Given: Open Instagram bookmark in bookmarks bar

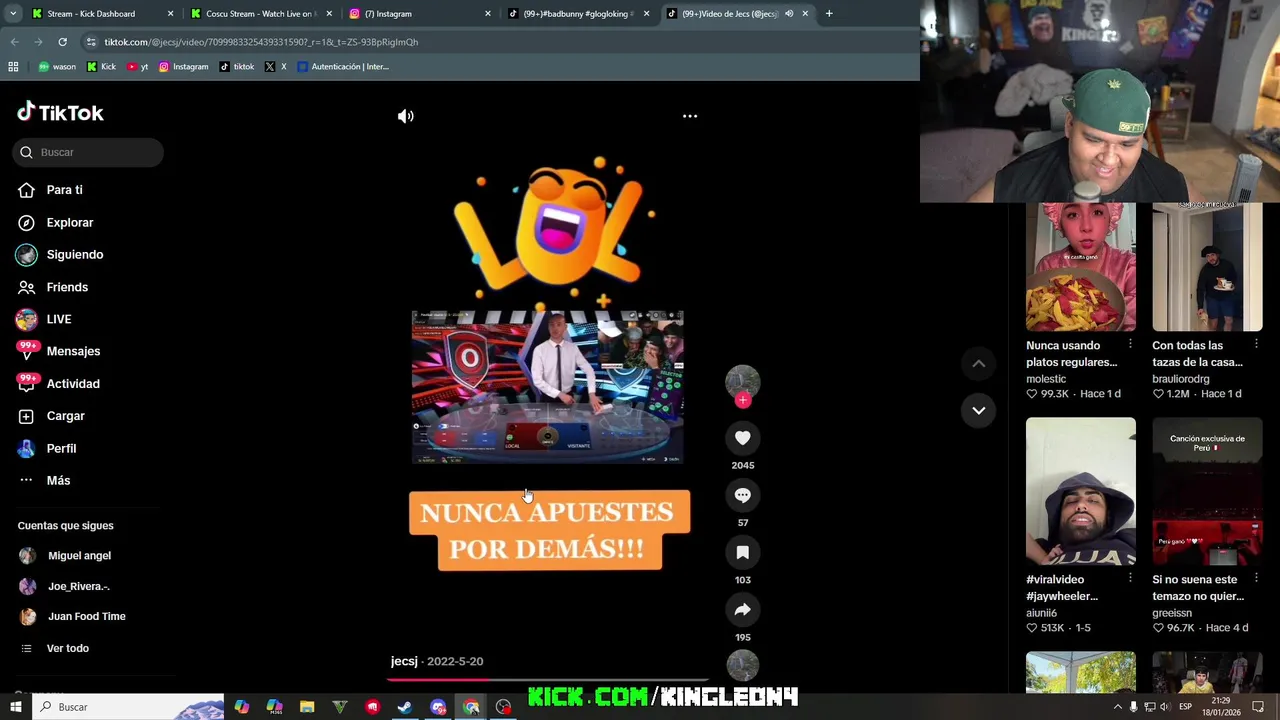Looking at the screenshot, I should (183, 67).
